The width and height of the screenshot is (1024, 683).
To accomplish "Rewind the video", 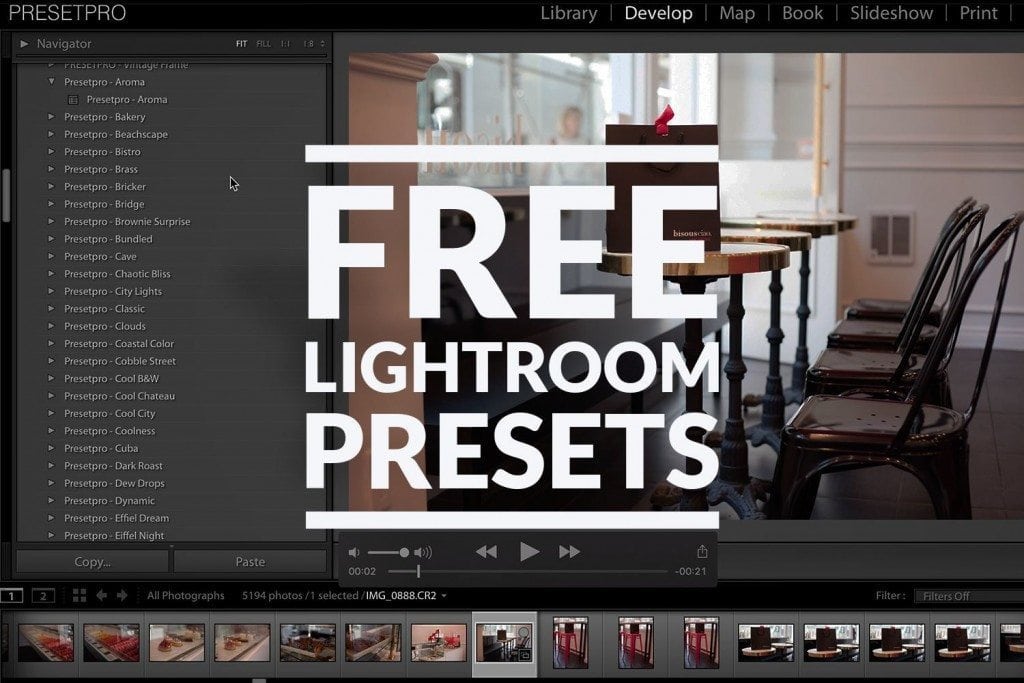I will coord(486,552).
